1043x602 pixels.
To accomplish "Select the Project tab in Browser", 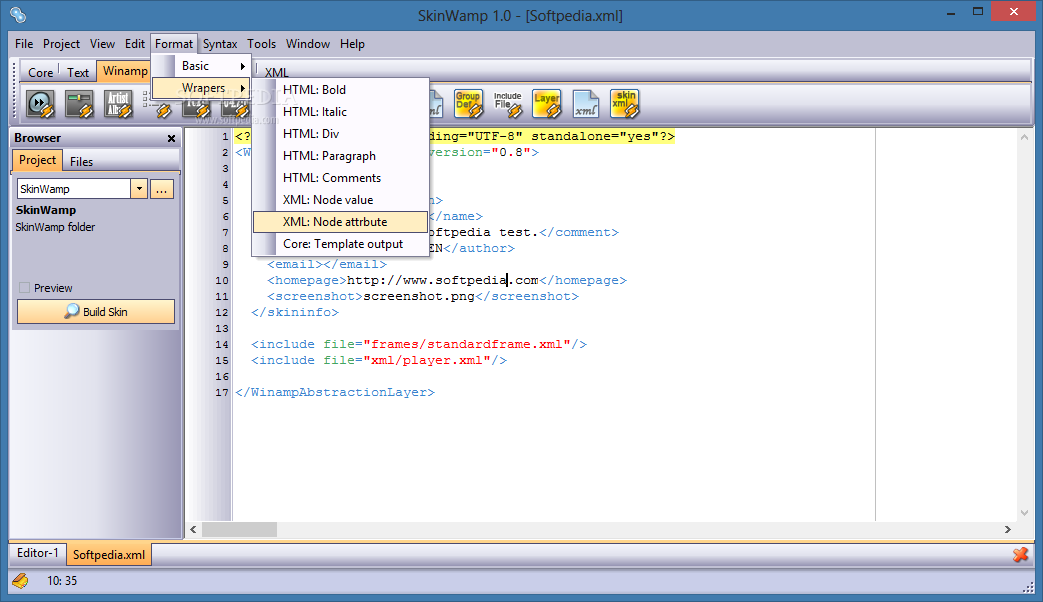I will click(x=37, y=160).
